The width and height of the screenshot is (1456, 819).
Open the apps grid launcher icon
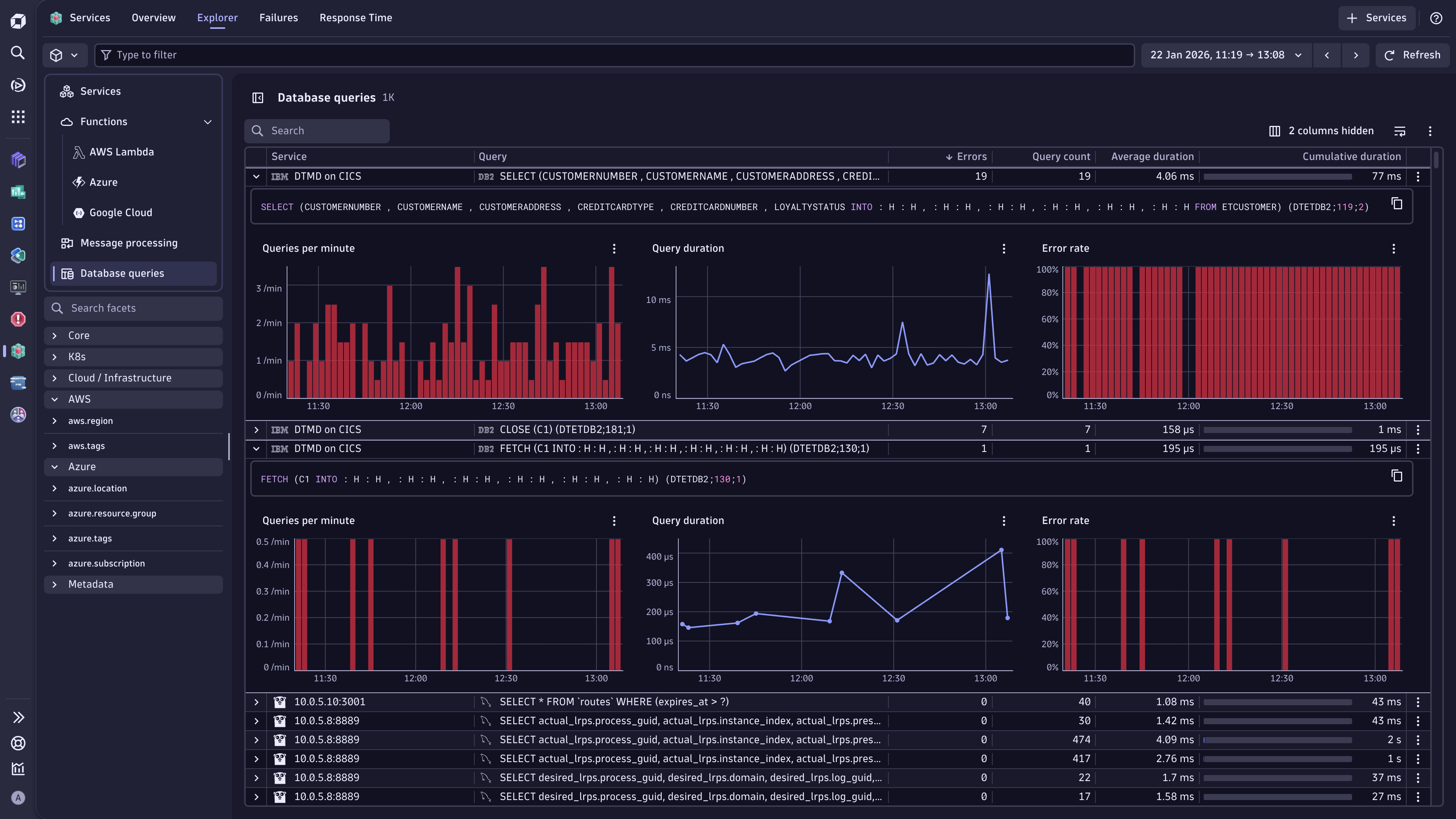(18, 117)
